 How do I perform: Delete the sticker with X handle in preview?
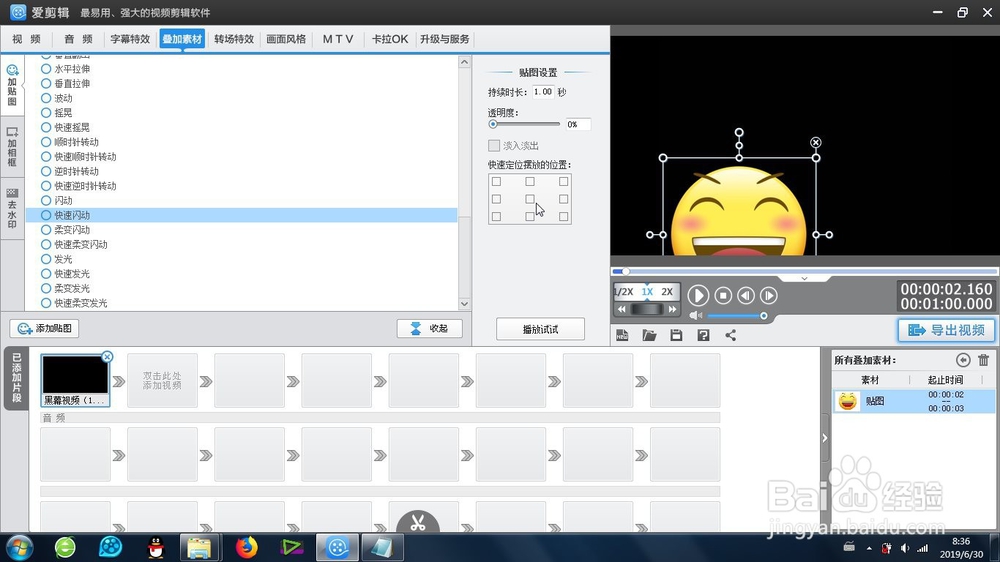(x=816, y=142)
